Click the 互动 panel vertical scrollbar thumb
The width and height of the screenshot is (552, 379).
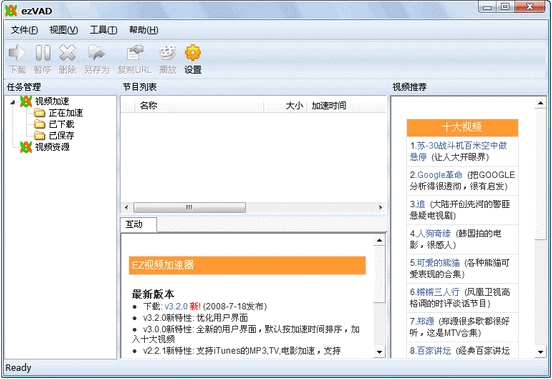click(x=379, y=274)
